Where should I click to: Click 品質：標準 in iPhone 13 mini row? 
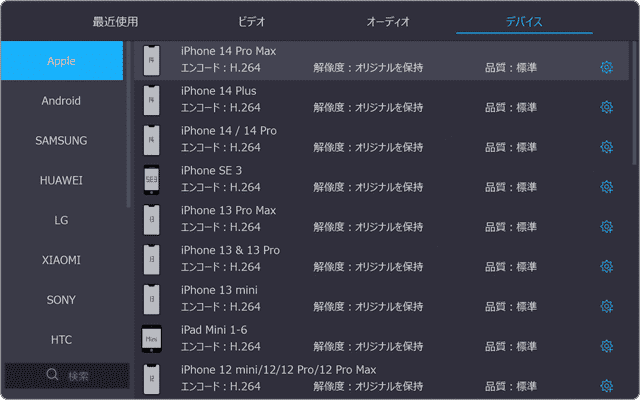511,307
